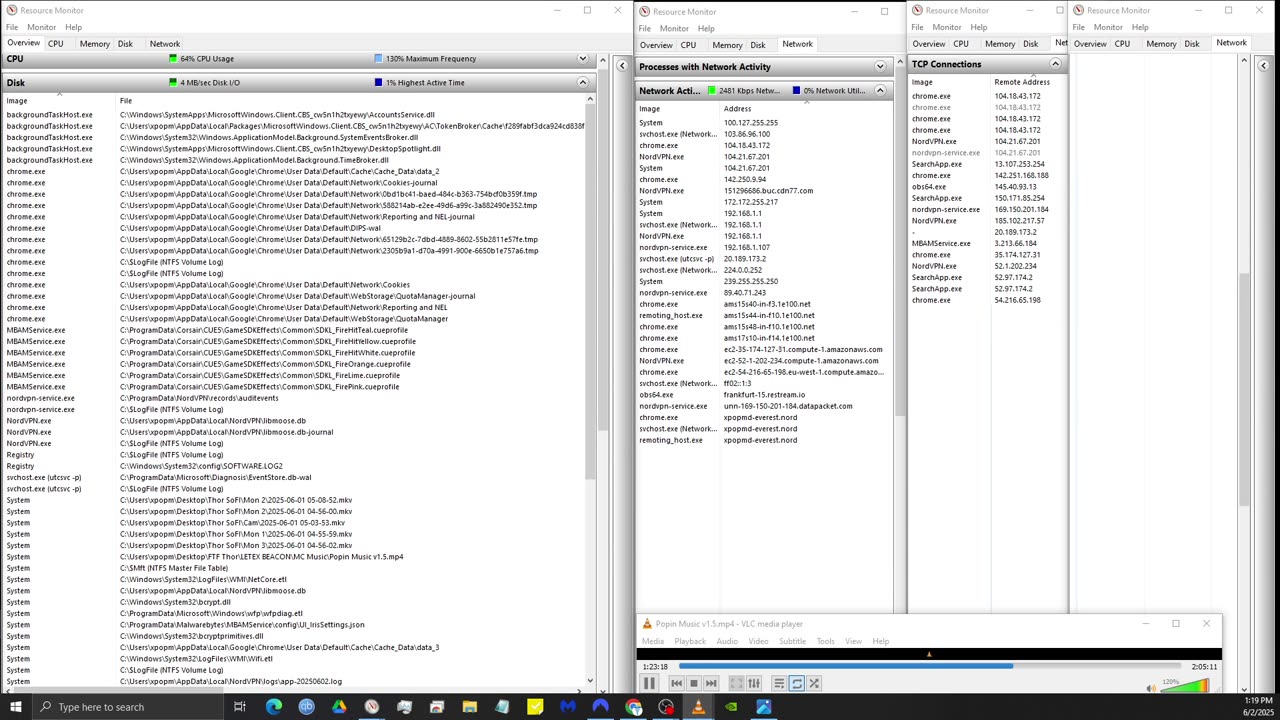1280x720 pixels.
Task: Toggle VLC loop mode
Action: tap(797, 684)
